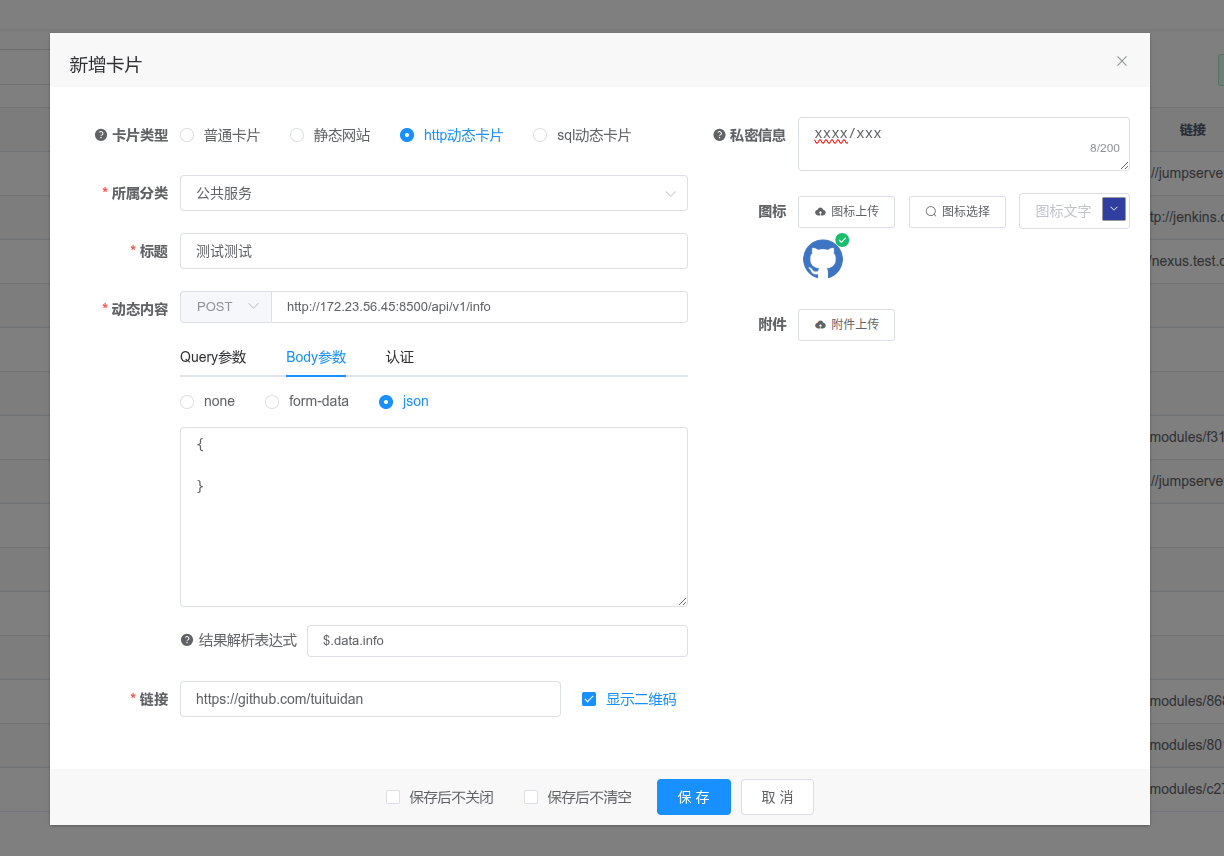The image size is (1224, 856).
Task: Open 图标选择 icon picker
Action: coord(957,212)
